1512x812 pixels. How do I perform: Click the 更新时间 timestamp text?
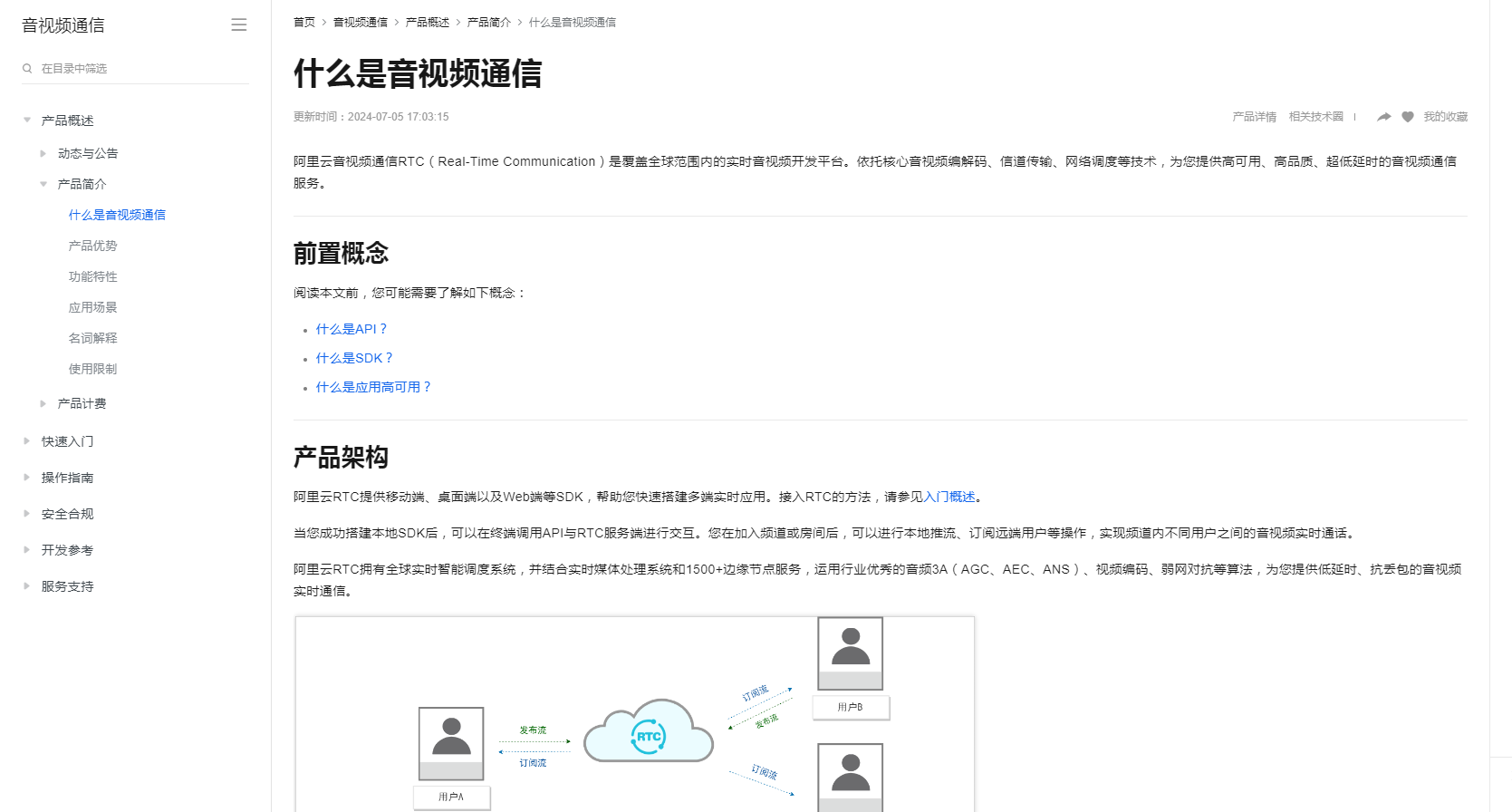click(371, 117)
